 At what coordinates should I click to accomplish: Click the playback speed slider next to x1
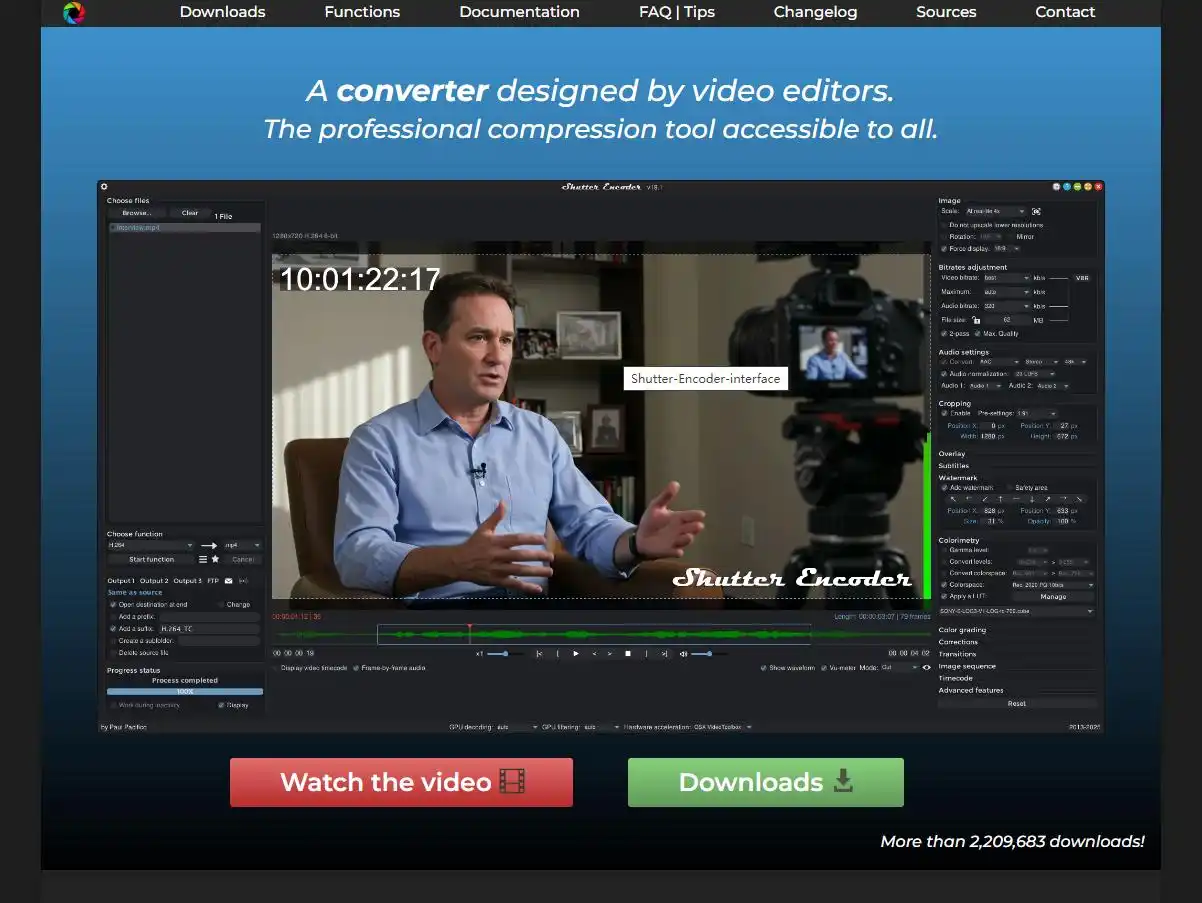point(505,653)
